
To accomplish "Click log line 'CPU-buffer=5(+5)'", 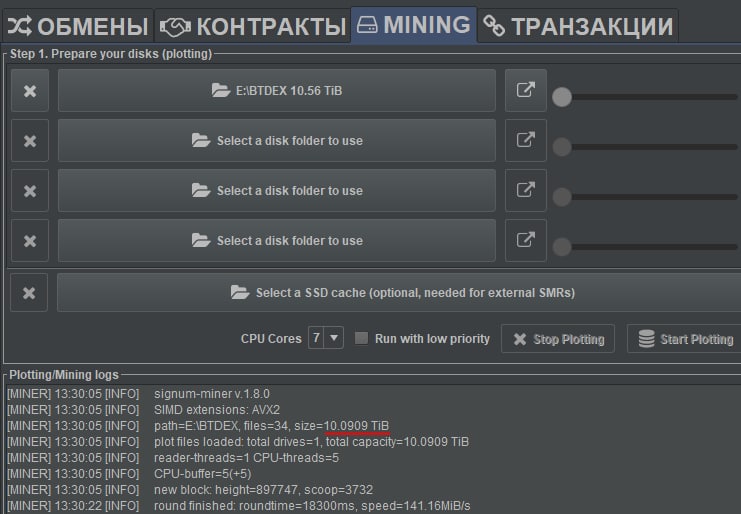I will [203, 474].
